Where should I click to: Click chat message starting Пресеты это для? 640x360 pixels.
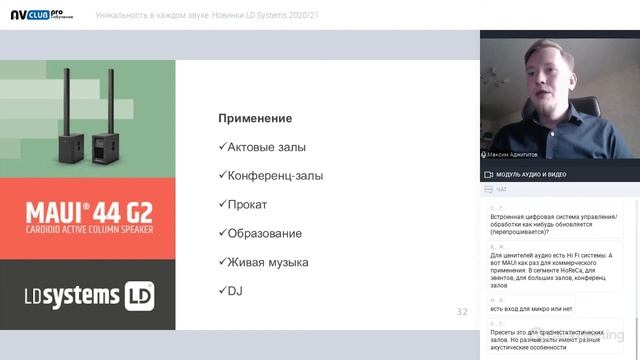[555, 337]
